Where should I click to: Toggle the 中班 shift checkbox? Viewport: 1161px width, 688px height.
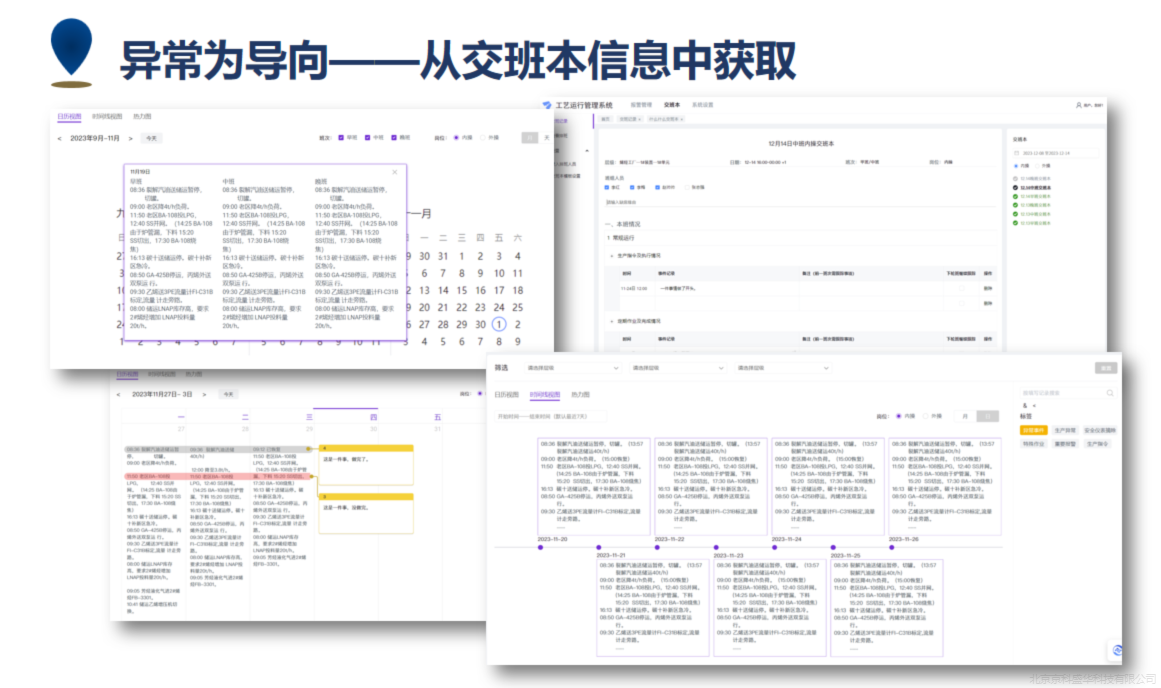click(367, 138)
